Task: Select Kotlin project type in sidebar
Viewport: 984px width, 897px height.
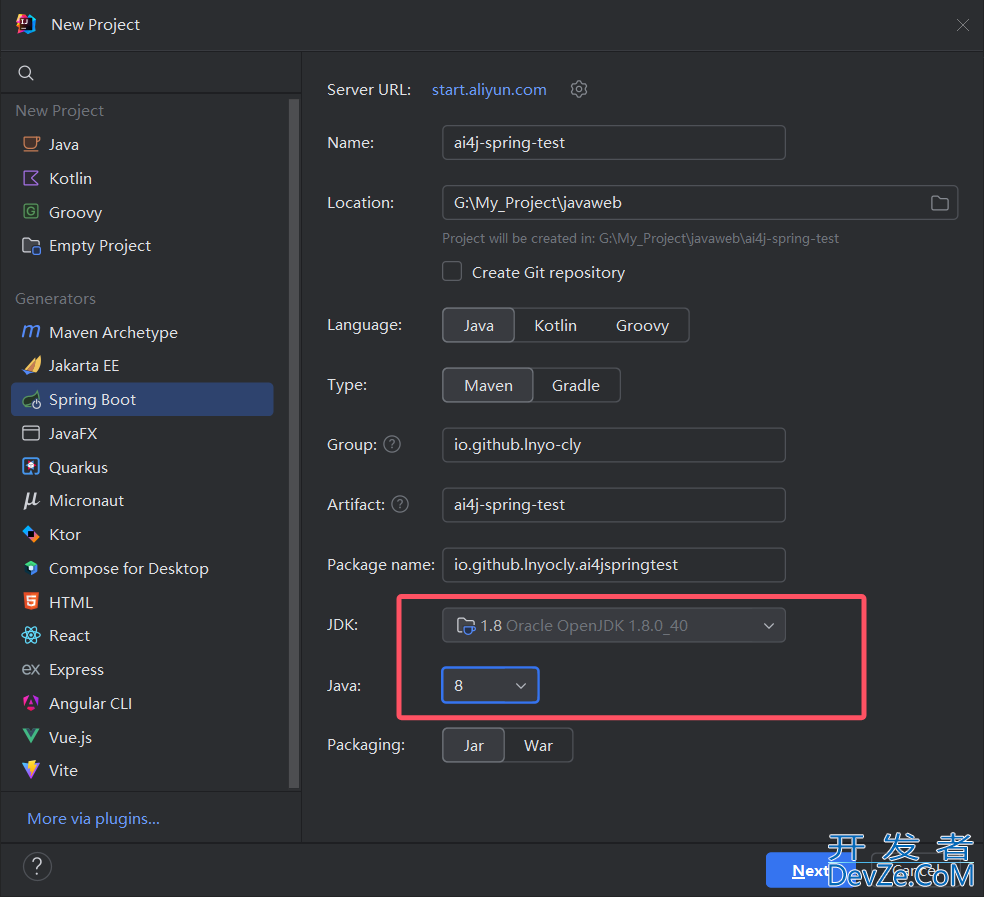Action: click(x=142, y=178)
